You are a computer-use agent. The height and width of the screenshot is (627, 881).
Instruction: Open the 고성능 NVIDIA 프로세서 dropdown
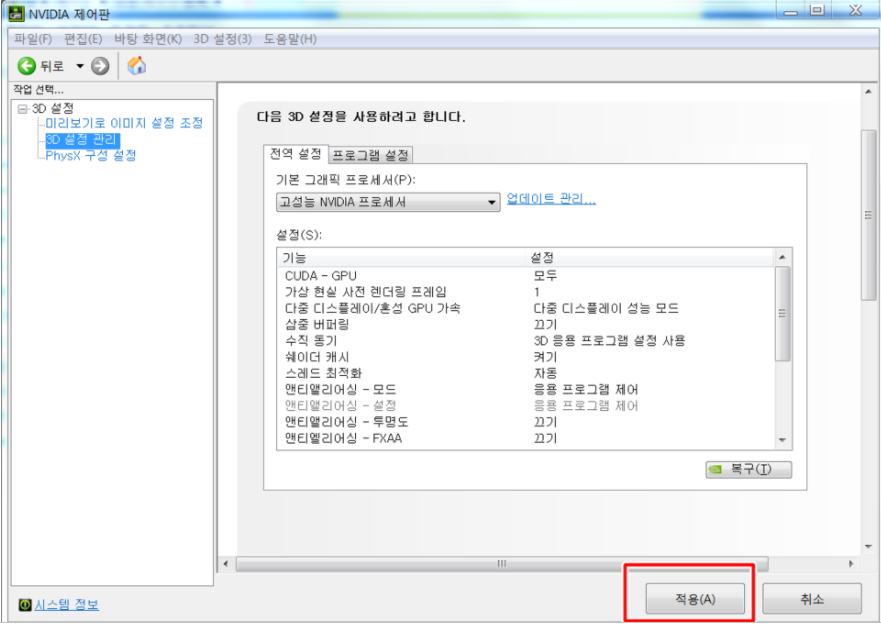[x=388, y=202]
